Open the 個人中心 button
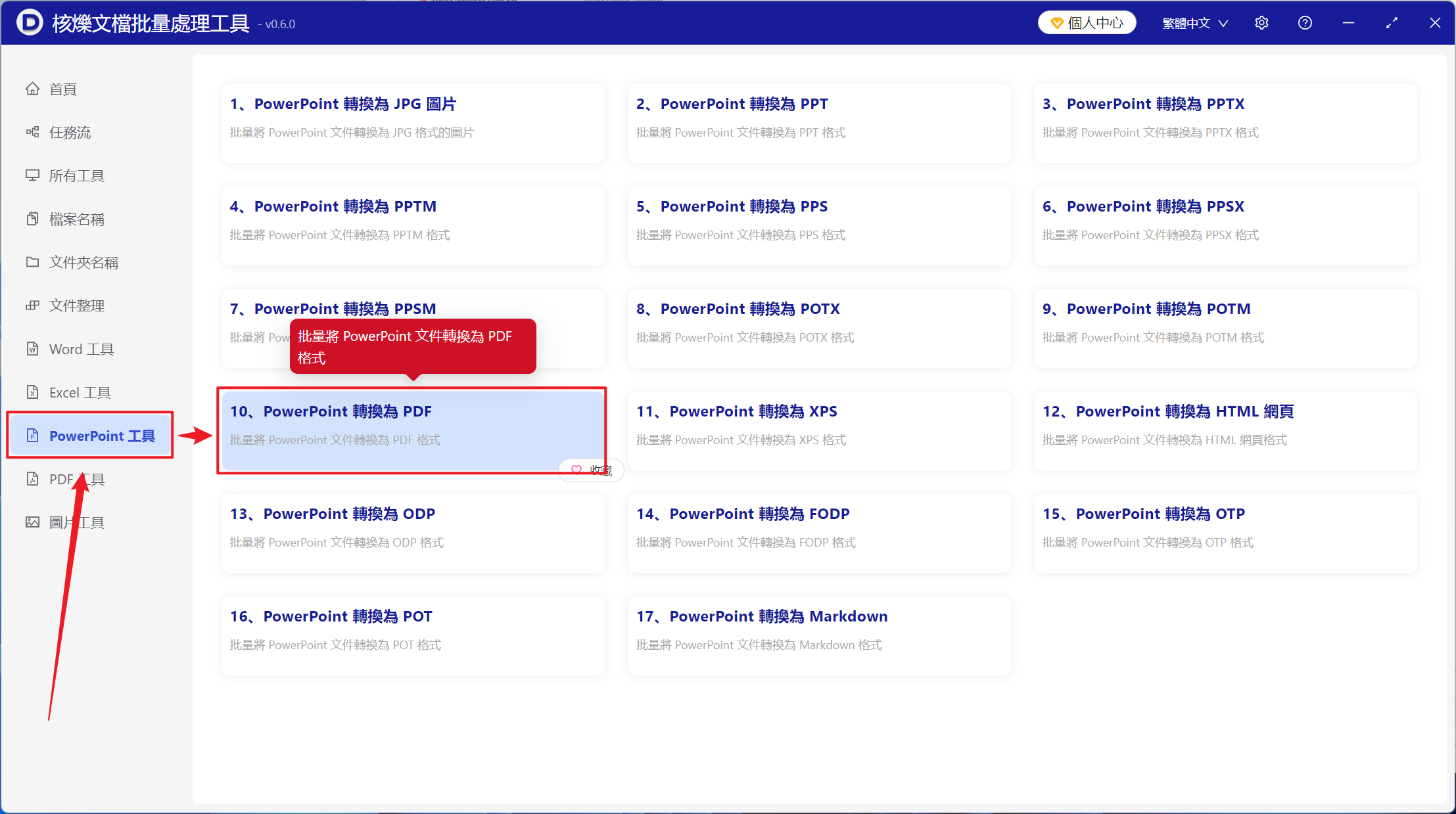The height and width of the screenshot is (814, 1456). coord(1087,23)
